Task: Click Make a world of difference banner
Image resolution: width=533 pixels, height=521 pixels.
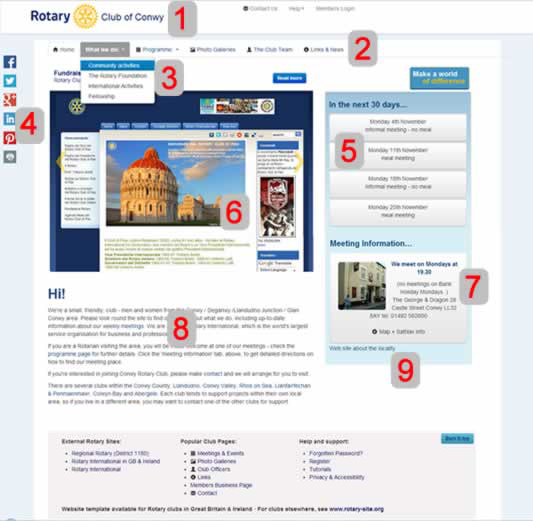Action: [439, 78]
